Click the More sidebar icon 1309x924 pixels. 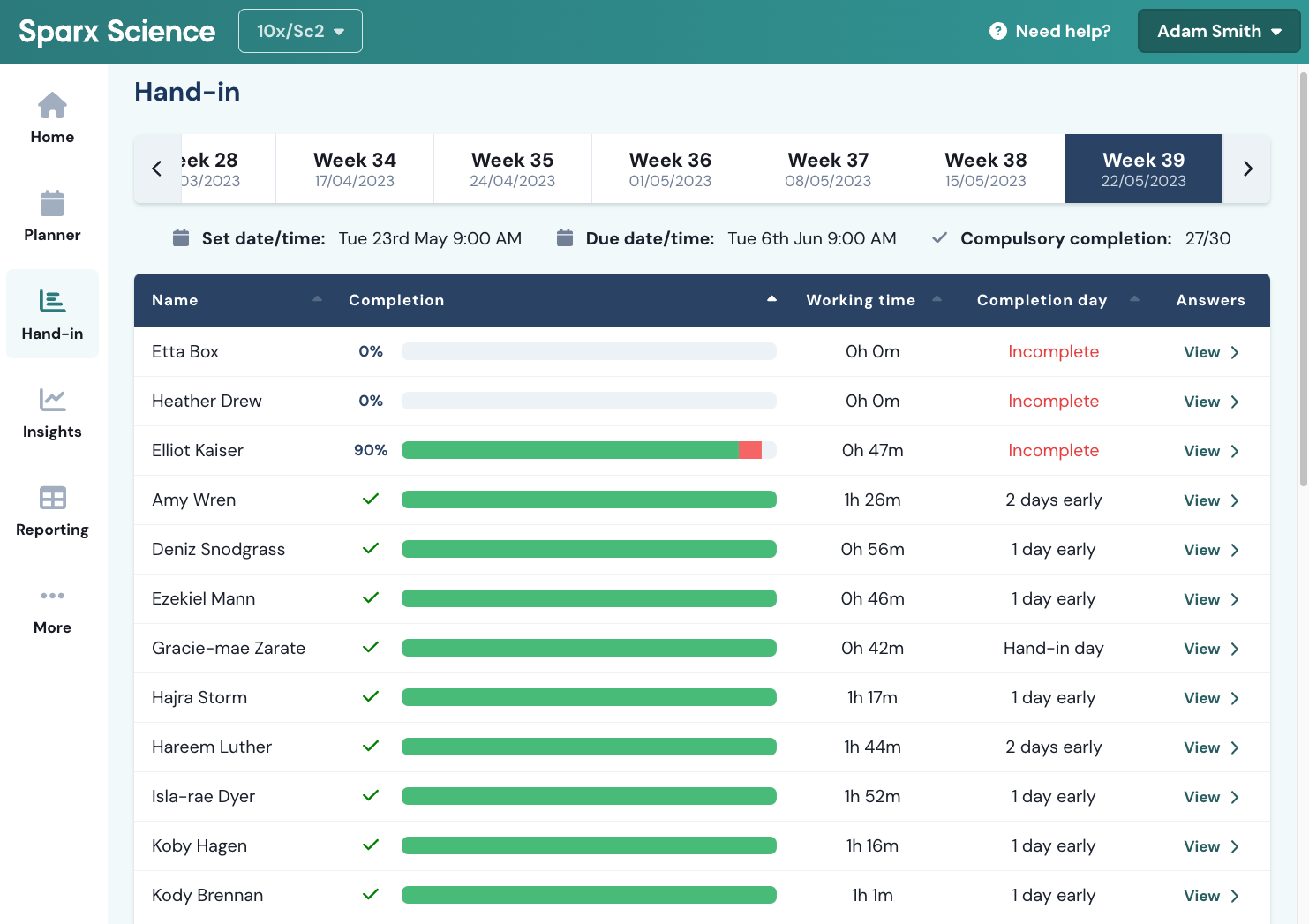52,607
